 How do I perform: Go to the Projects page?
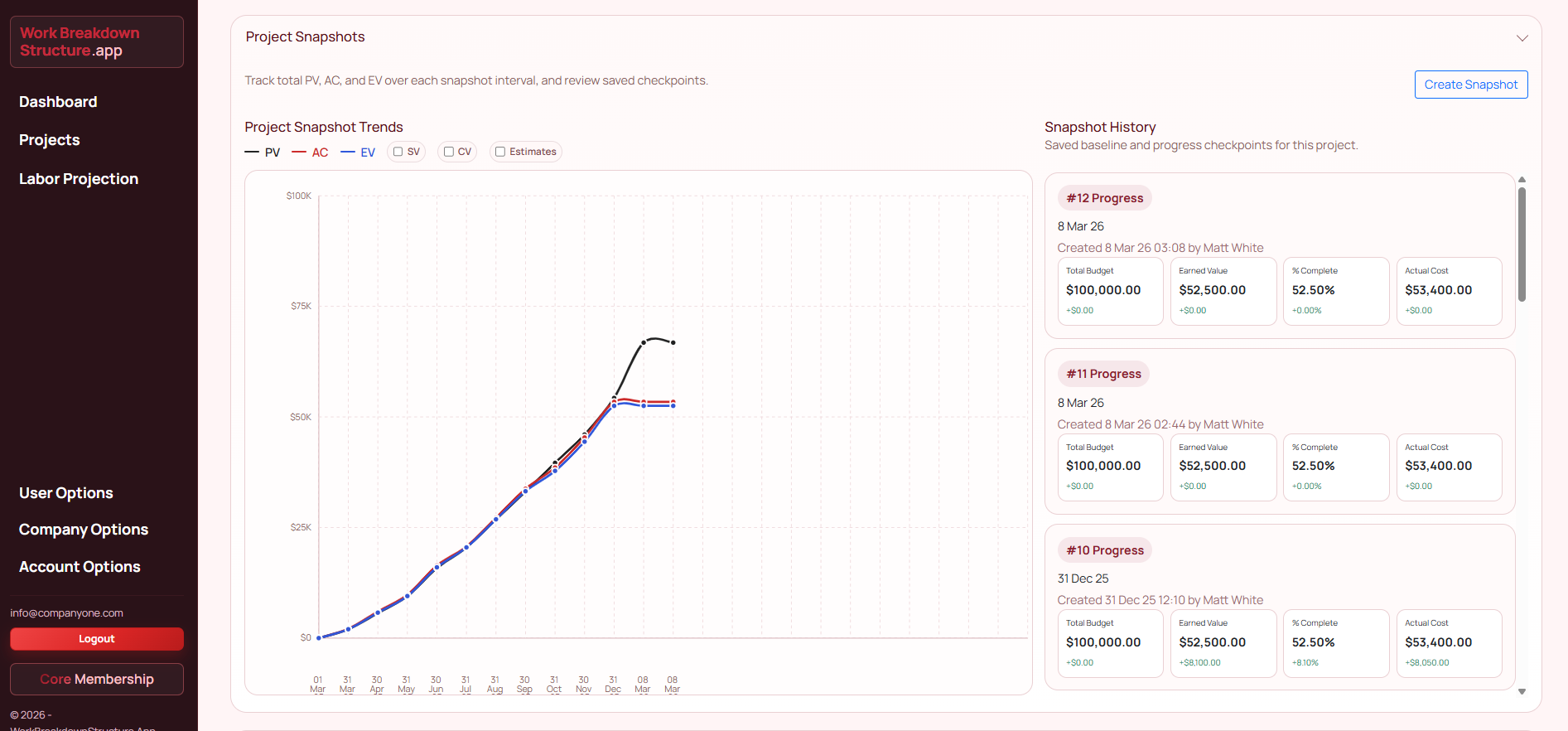(x=50, y=140)
